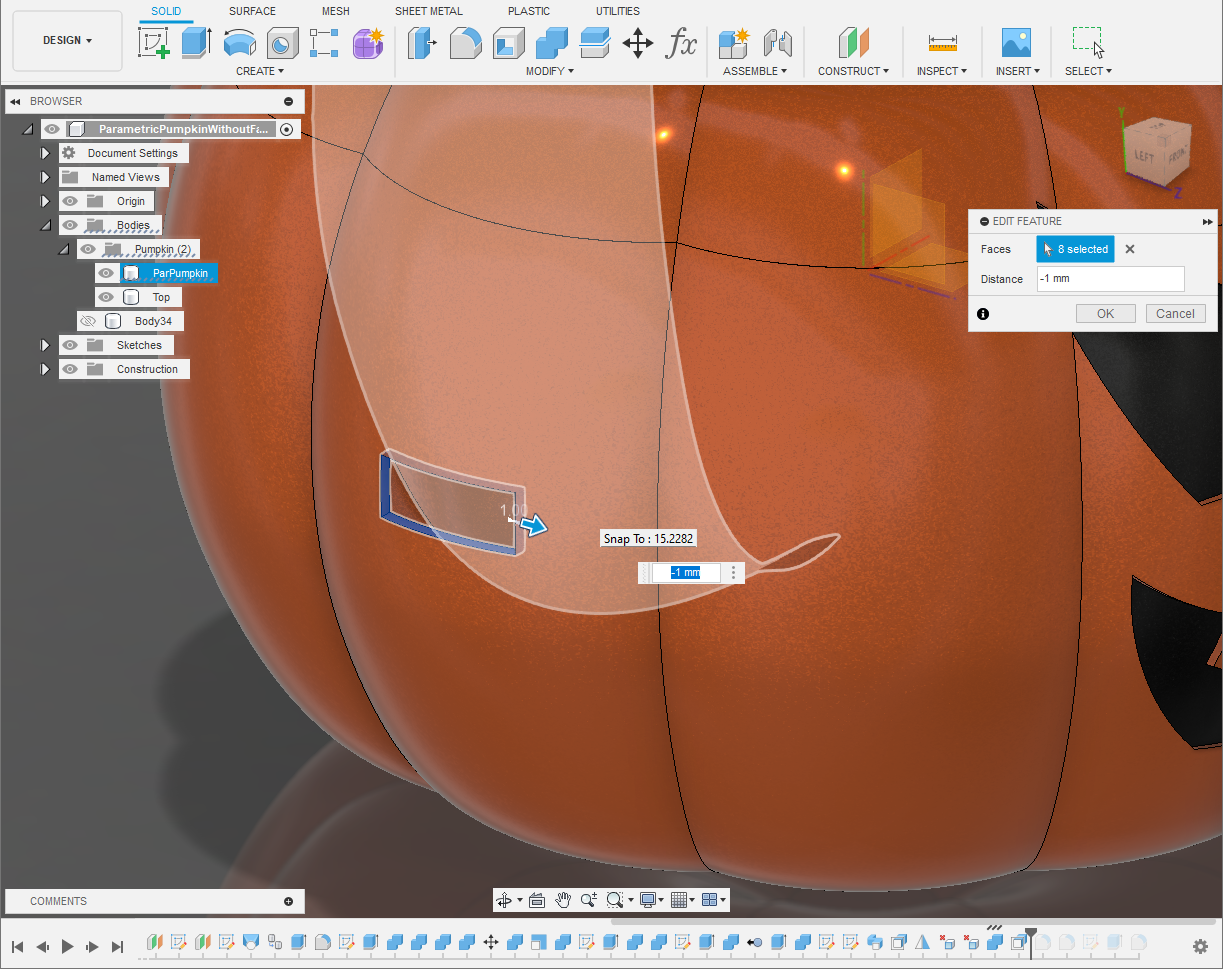Open Change Parameters fx tool

[681, 43]
